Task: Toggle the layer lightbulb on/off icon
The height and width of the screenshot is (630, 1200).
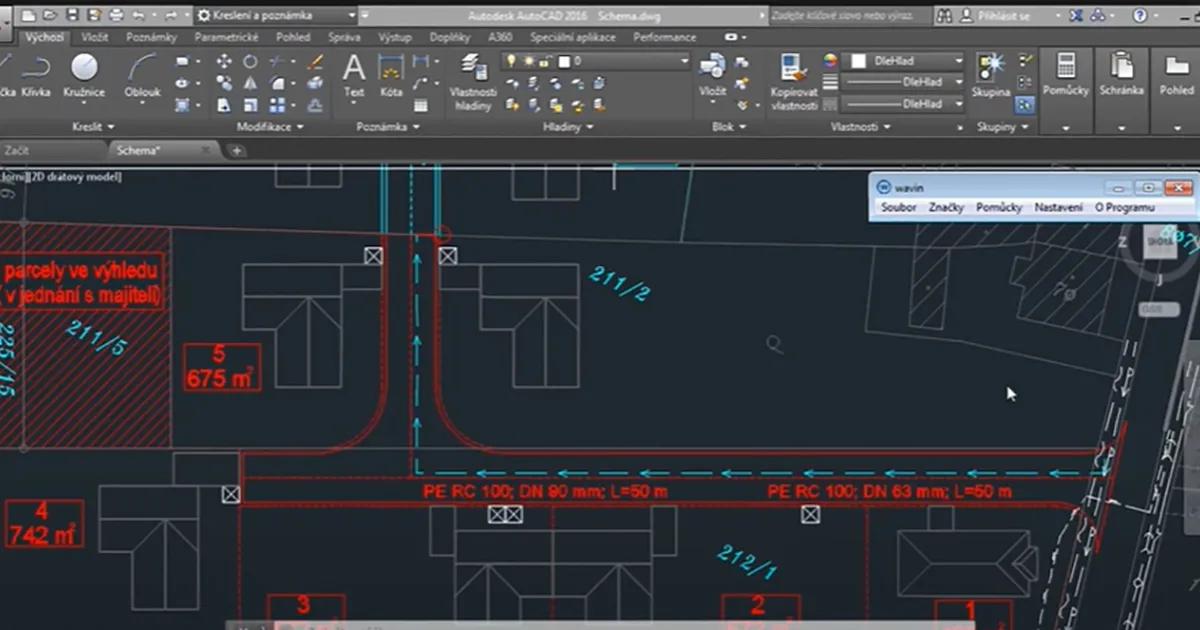Action: pos(512,62)
